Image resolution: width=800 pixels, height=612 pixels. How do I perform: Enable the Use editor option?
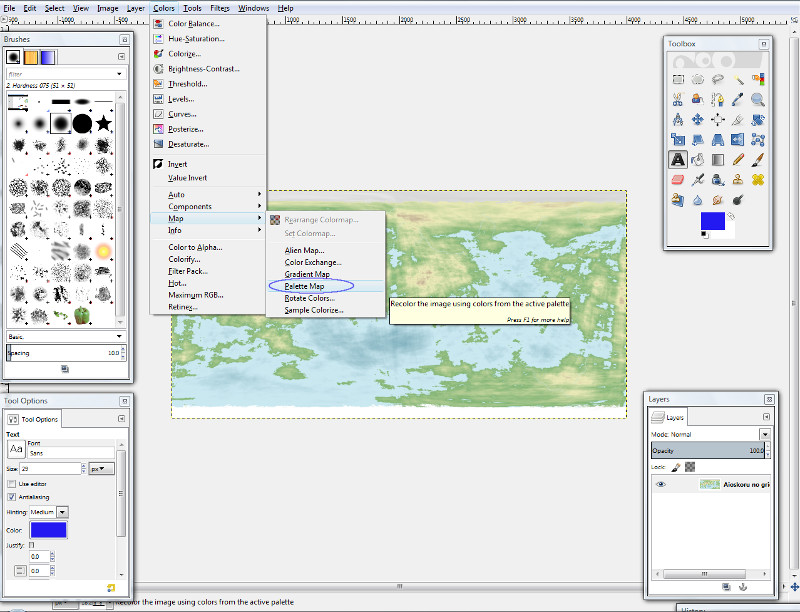[11, 484]
